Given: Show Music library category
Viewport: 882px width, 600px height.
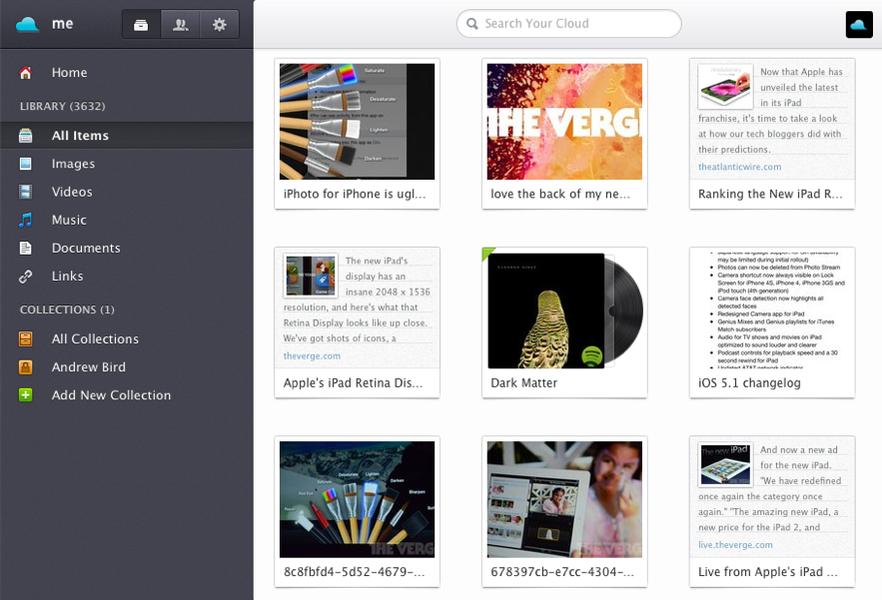Looking at the screenshot, I should point(127,220).
